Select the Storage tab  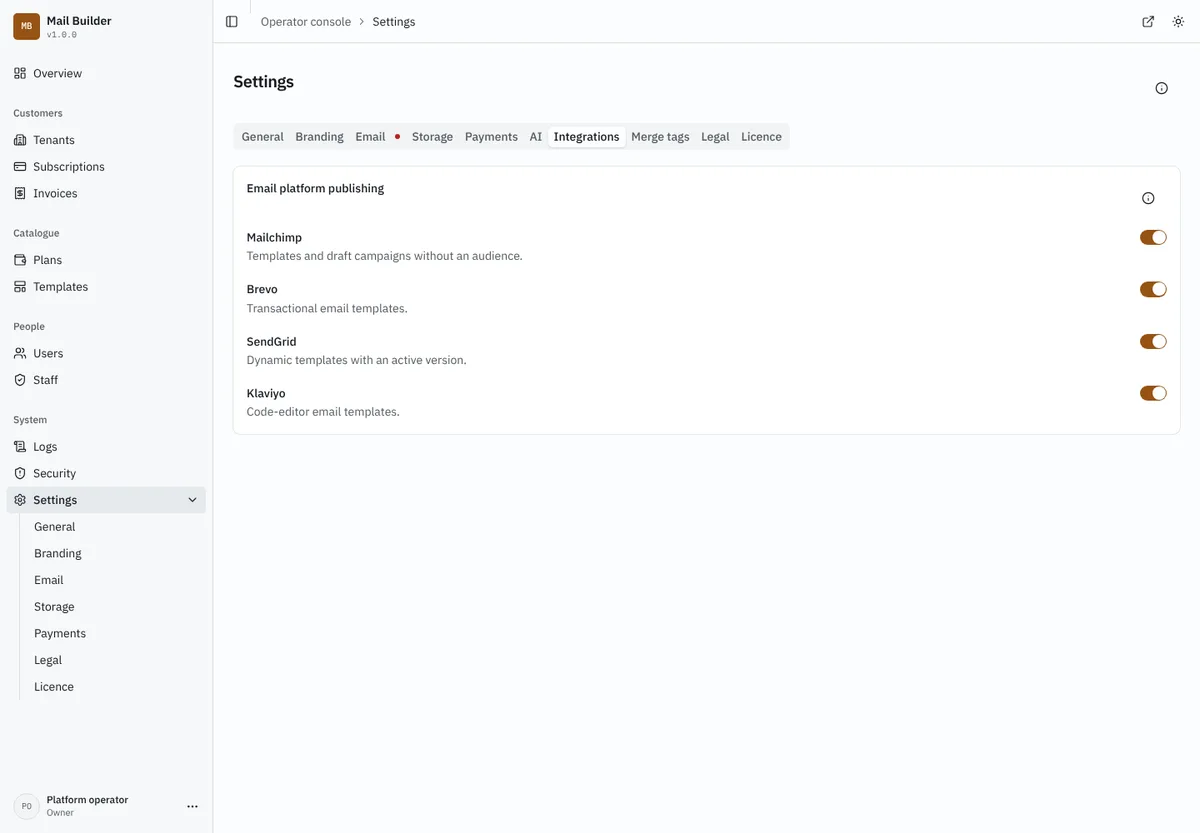click(432, 137)
